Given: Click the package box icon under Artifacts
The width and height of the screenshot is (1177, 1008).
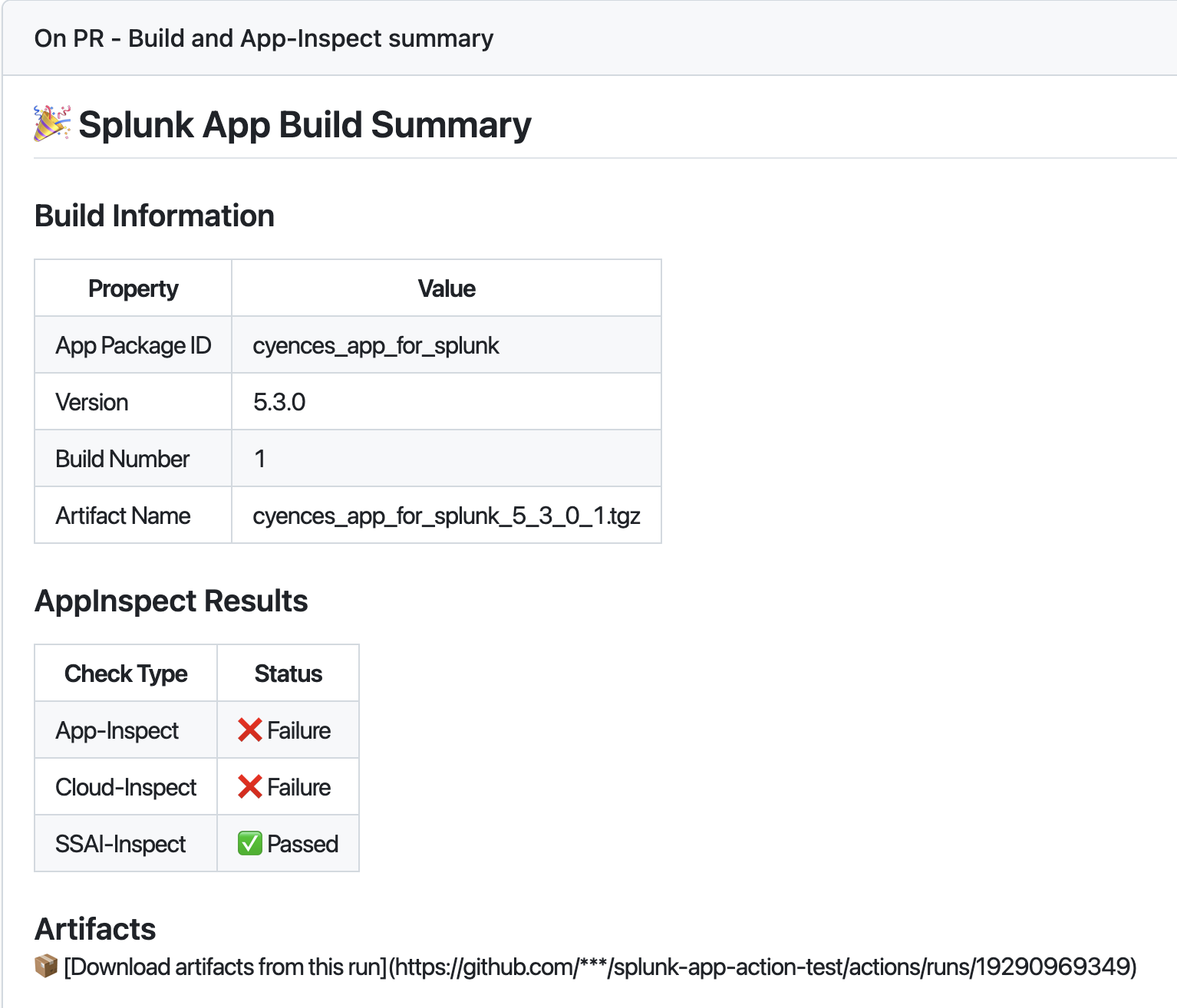Looking at the screenshot, I should point(47,967).
